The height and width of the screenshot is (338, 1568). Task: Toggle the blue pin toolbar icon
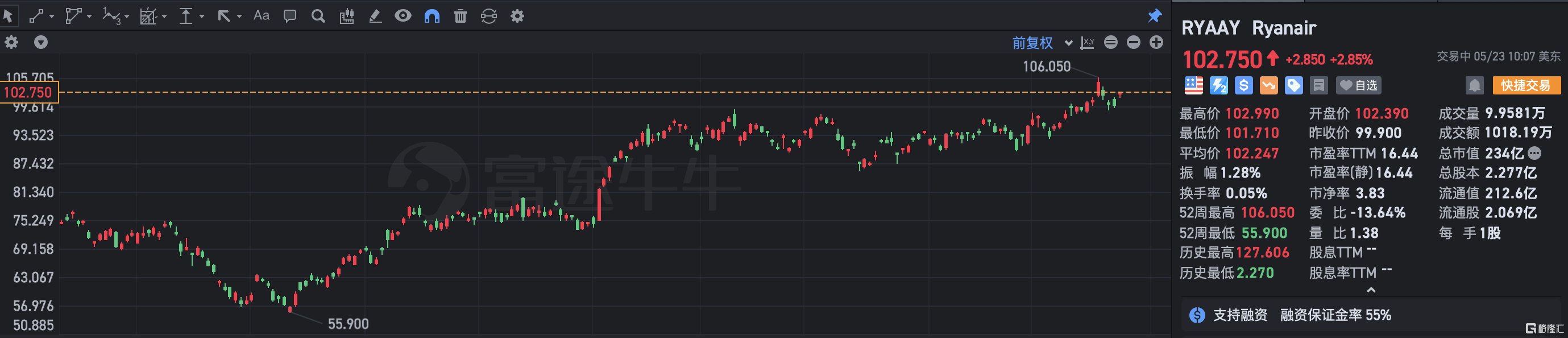tap(1155, 16)
